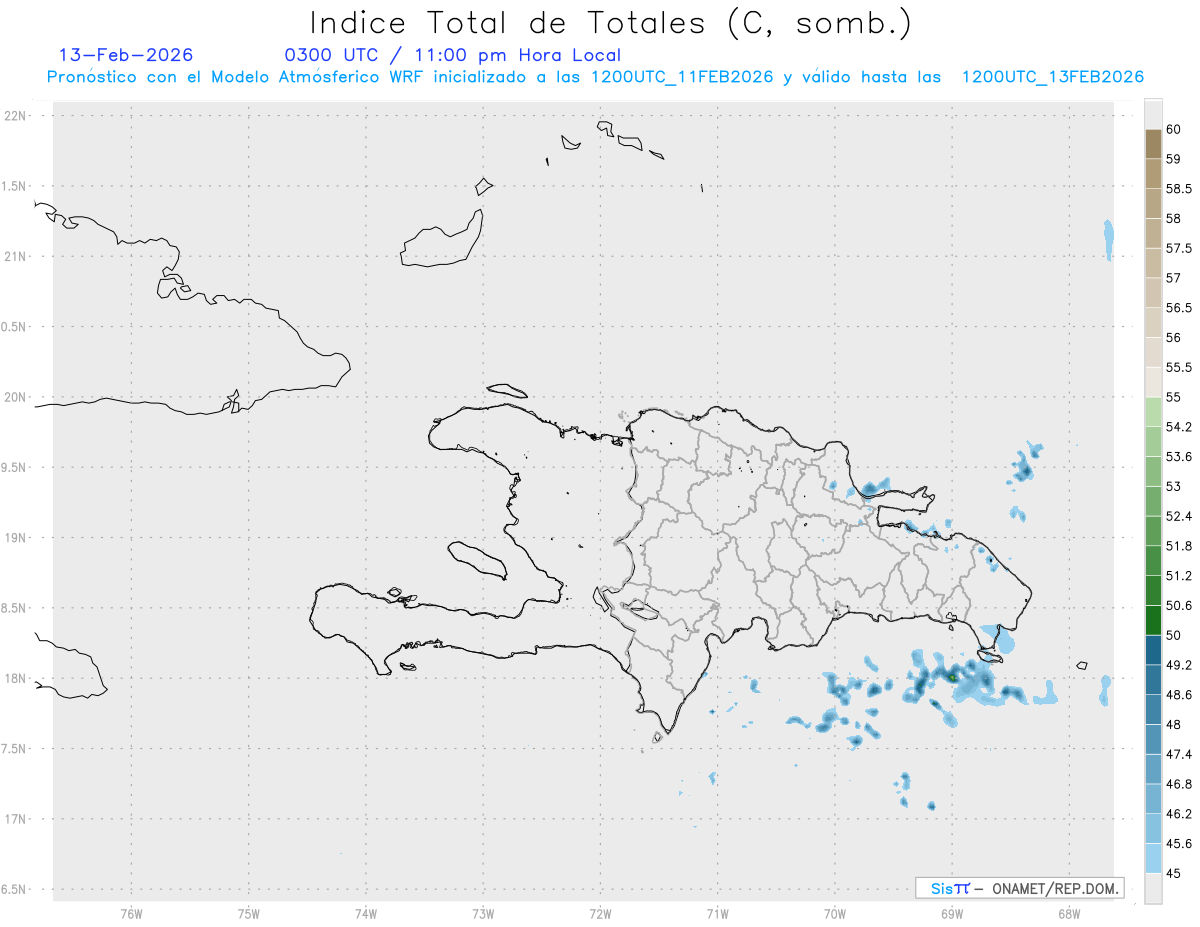This screenshot has height=927, width=1200.
Task: Click the '74W' longitude label
Action: (365, 913)
